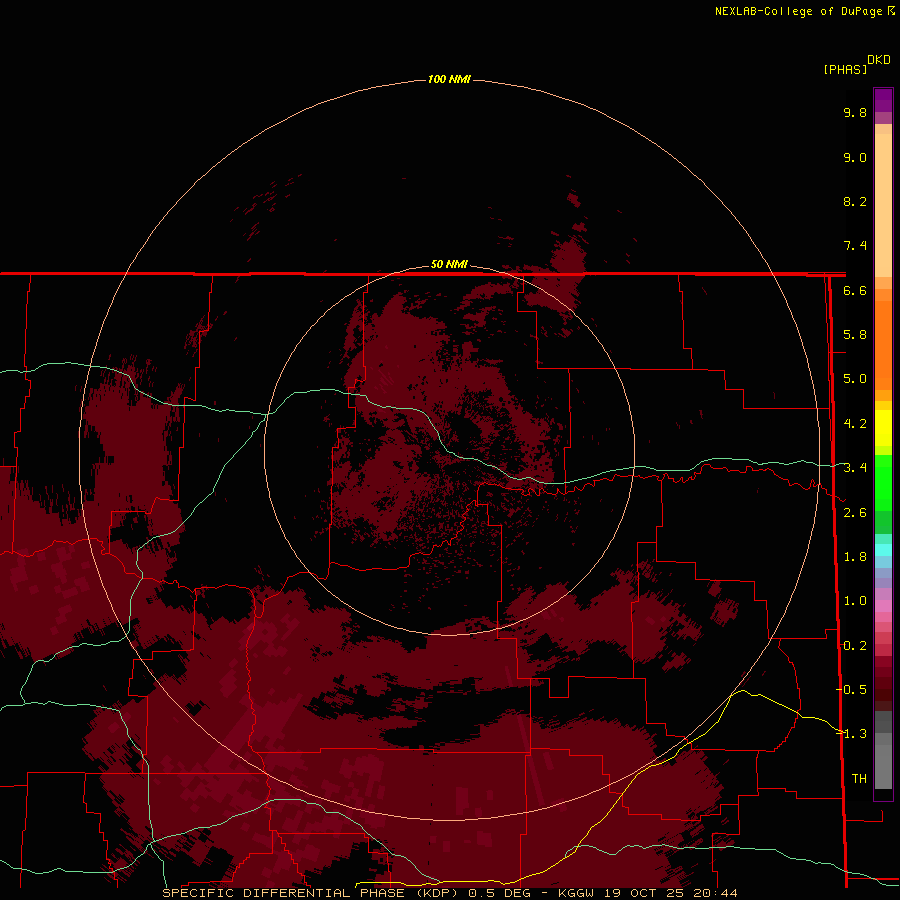Select the 9.0 value on the legend
The height and width of the screenshot is (900, 900).
click(x=855, y=157)
